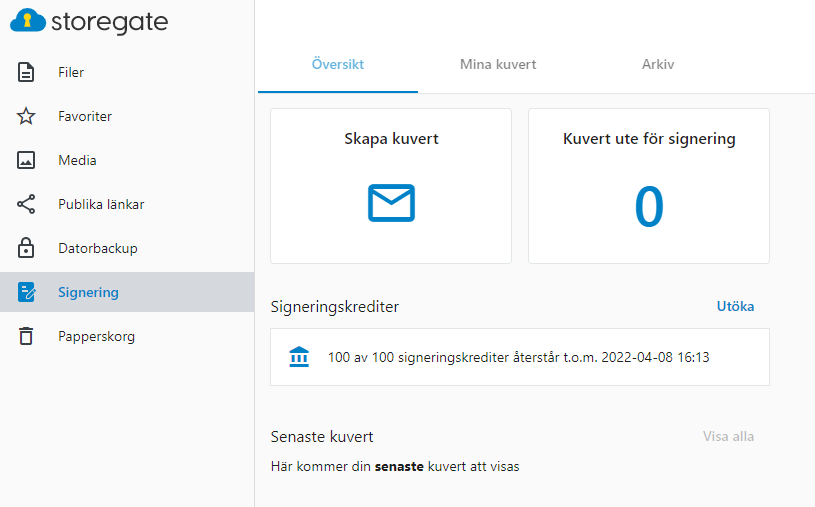Open Filer via its document icon

26,72
